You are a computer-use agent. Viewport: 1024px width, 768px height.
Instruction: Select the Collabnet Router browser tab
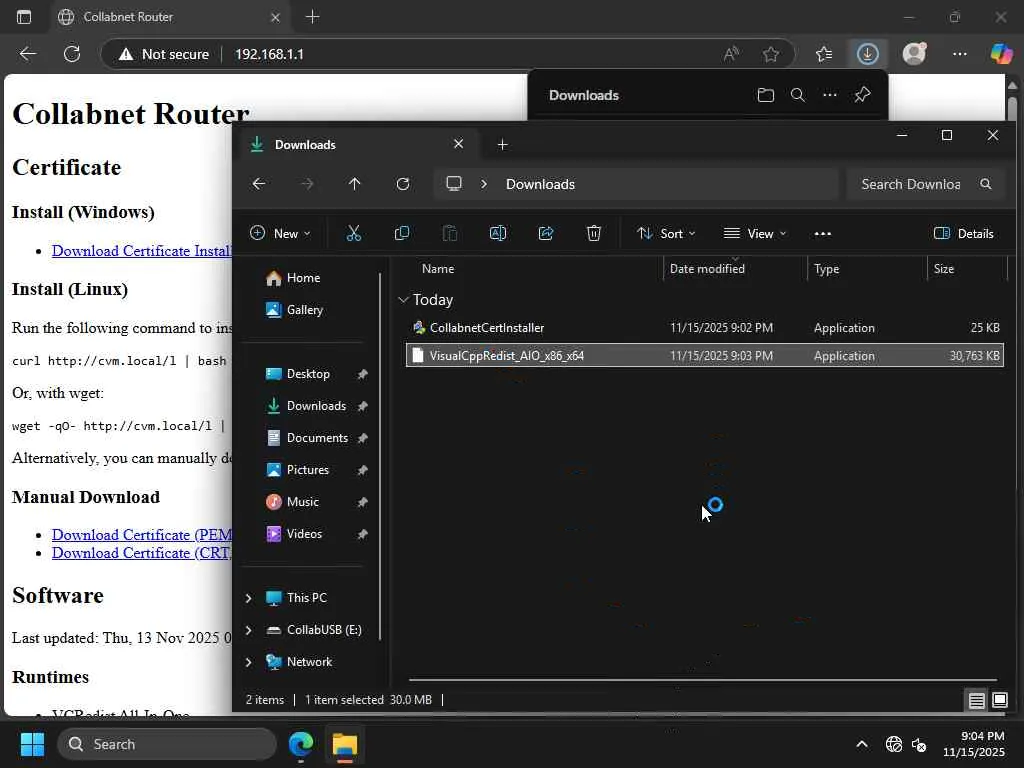tap(170, 17)
